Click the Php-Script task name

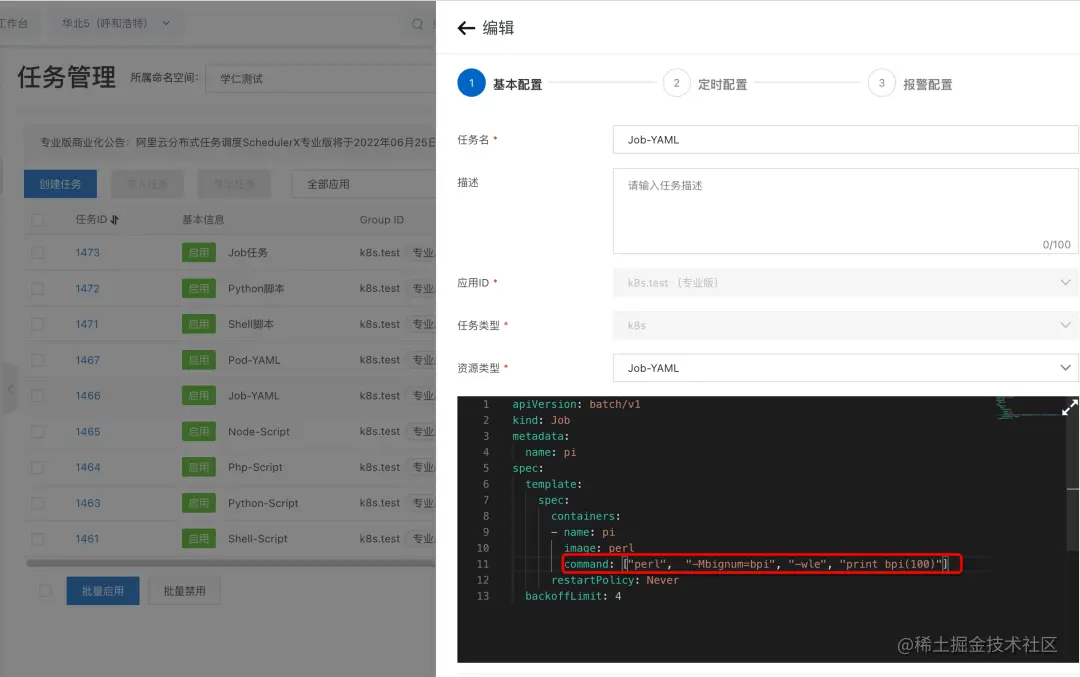[x=256, y=468]
